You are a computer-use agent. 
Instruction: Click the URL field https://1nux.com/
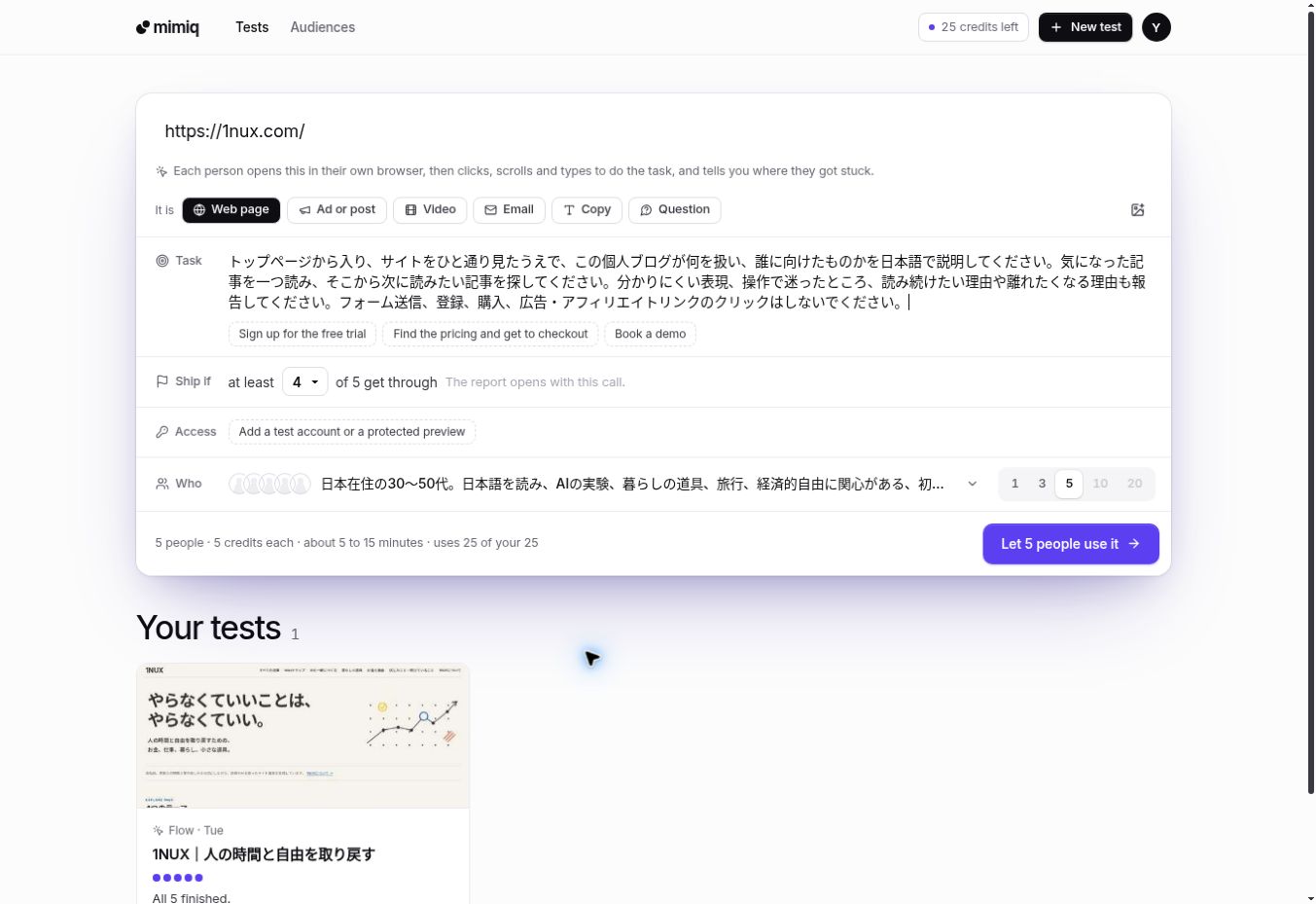[x=654, y=131]
